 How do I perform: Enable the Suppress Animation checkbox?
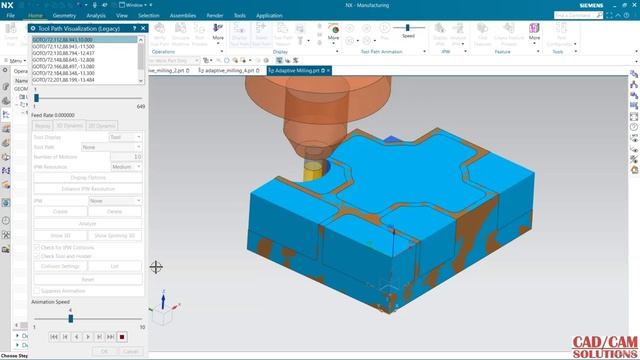(36, 291)
